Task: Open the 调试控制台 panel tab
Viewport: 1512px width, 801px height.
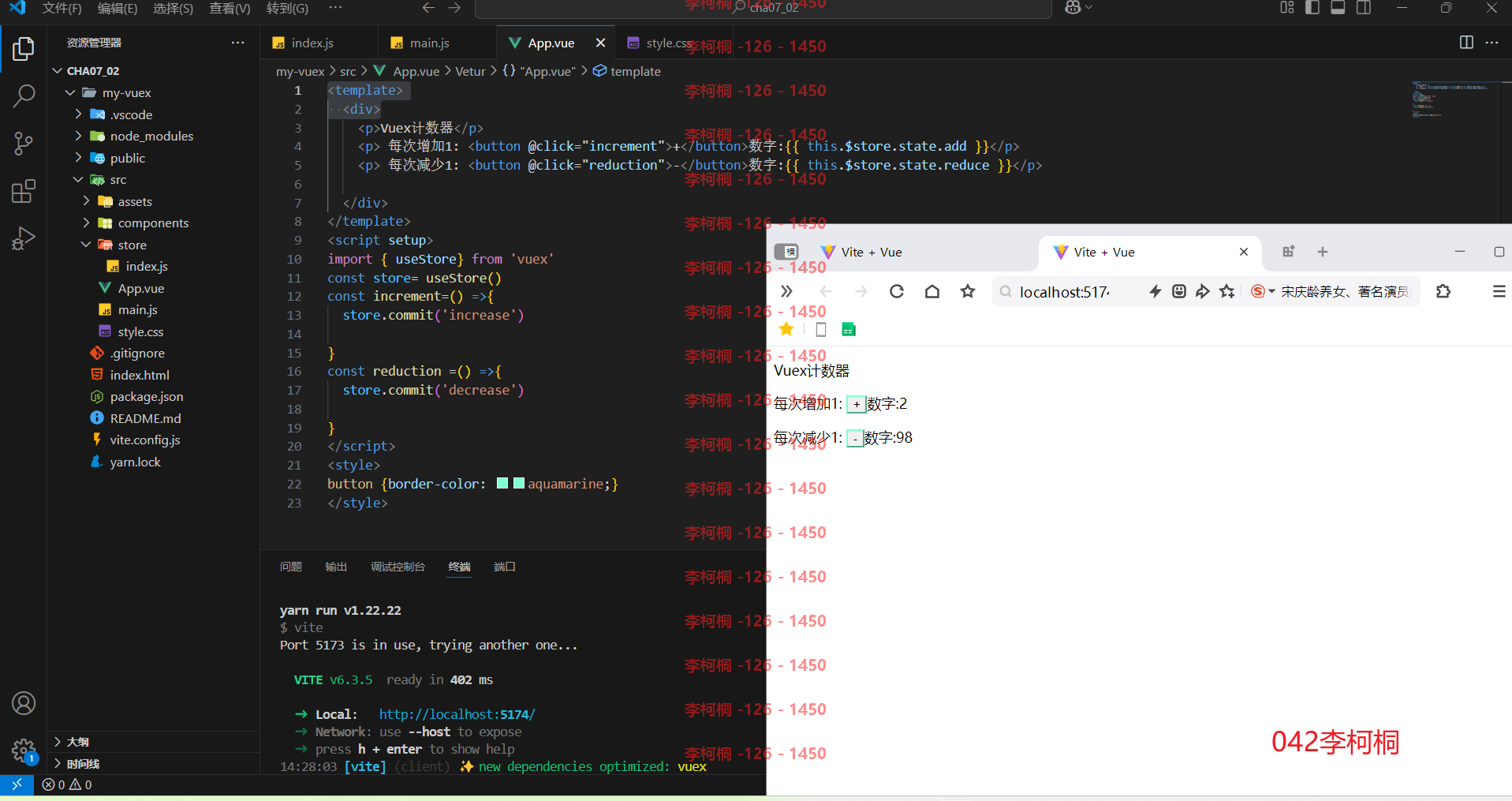Action: click(398, 567)
